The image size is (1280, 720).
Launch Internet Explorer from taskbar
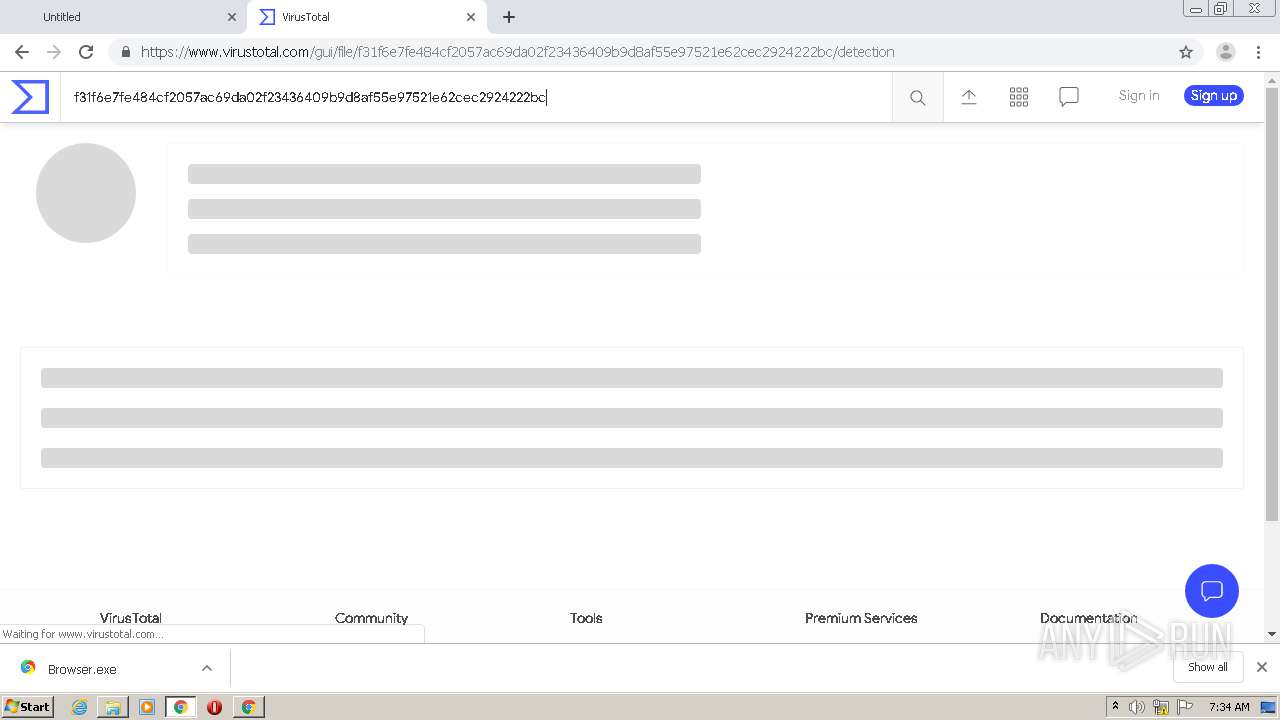pyautogui.click(x=79, y=707)
